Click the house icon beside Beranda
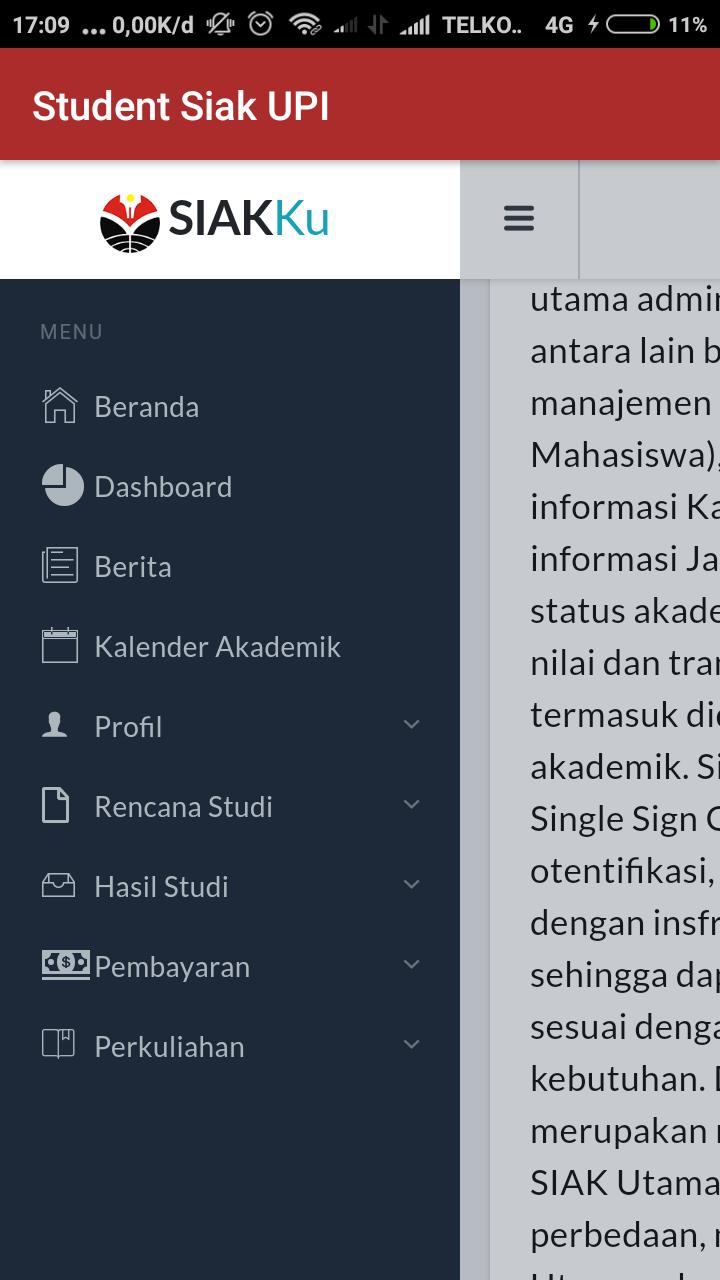The image size is (720, 1280). click(60, 406)
